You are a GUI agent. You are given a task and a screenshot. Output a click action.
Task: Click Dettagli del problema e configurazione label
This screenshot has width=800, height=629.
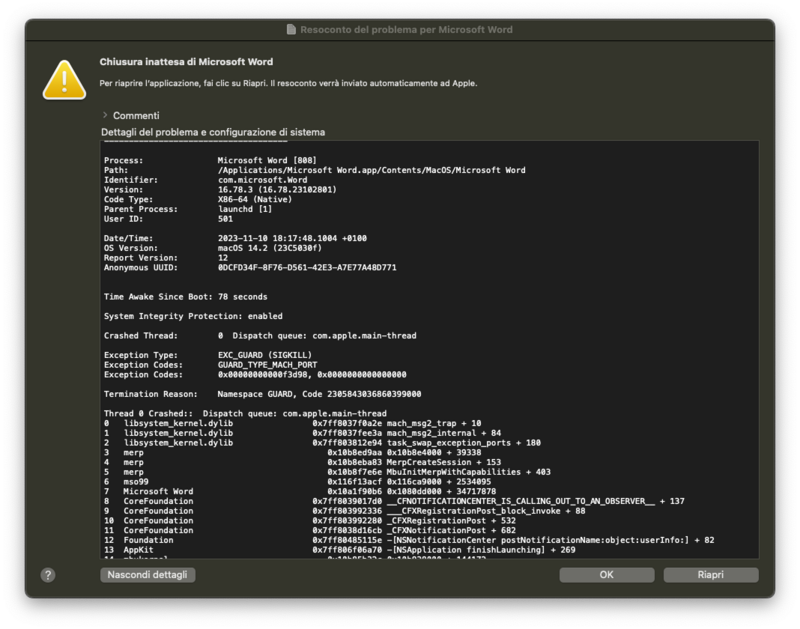(x=213, y=132)
